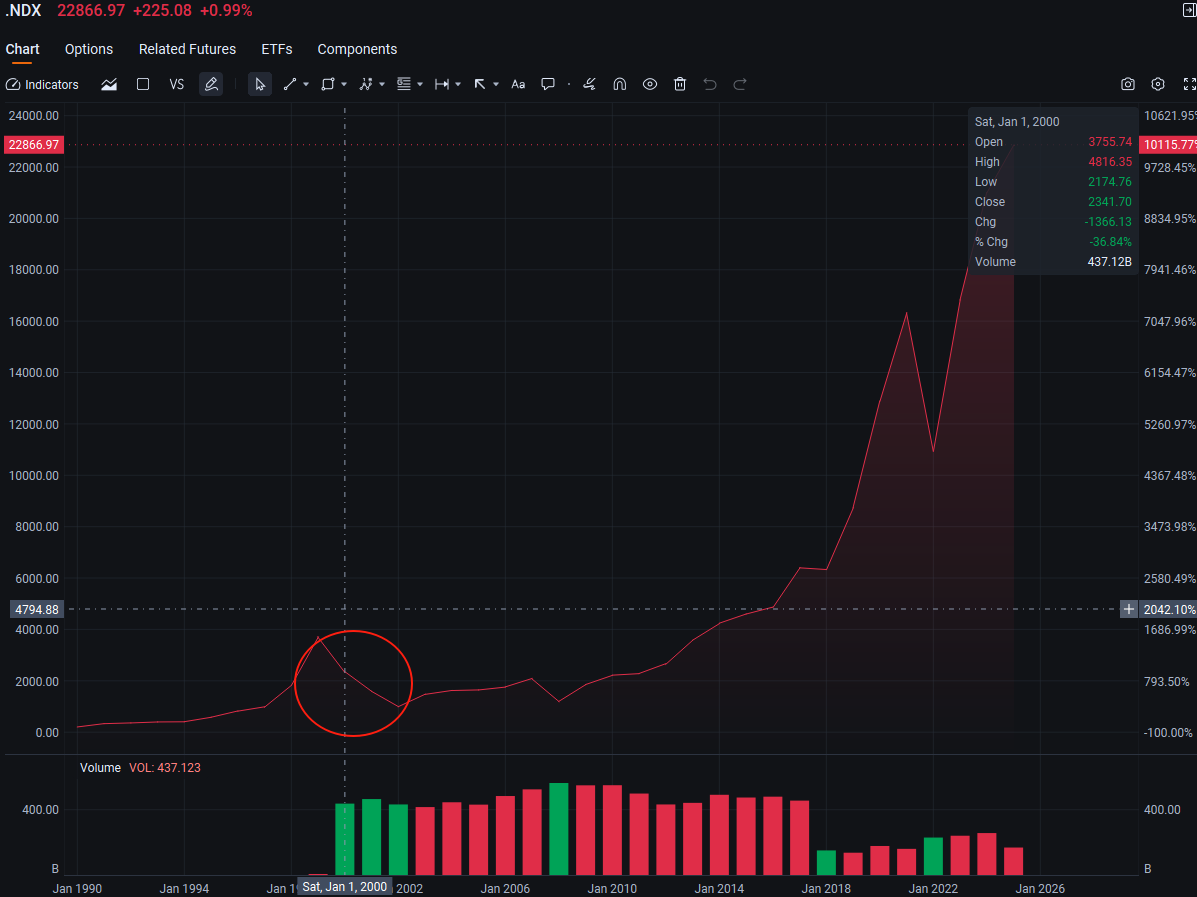Open the VS comparison tool
This screenshot has height=897, width=1197.
tap(176, 85)
